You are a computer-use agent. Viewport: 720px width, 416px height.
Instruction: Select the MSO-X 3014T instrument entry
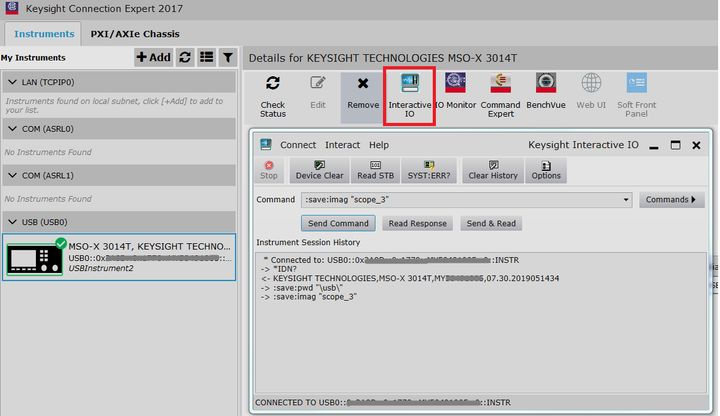pyautogui.click(x=119, y=257)
